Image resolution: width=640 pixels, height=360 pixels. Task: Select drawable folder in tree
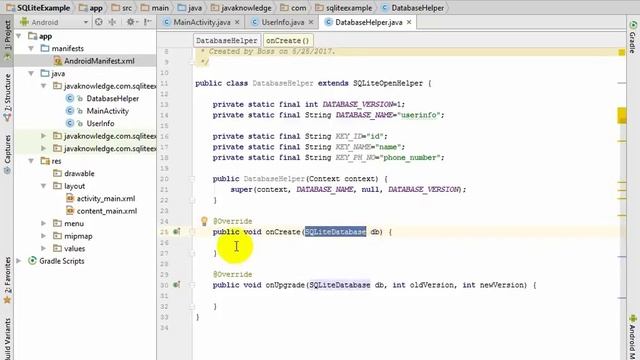tap(79, 173)
